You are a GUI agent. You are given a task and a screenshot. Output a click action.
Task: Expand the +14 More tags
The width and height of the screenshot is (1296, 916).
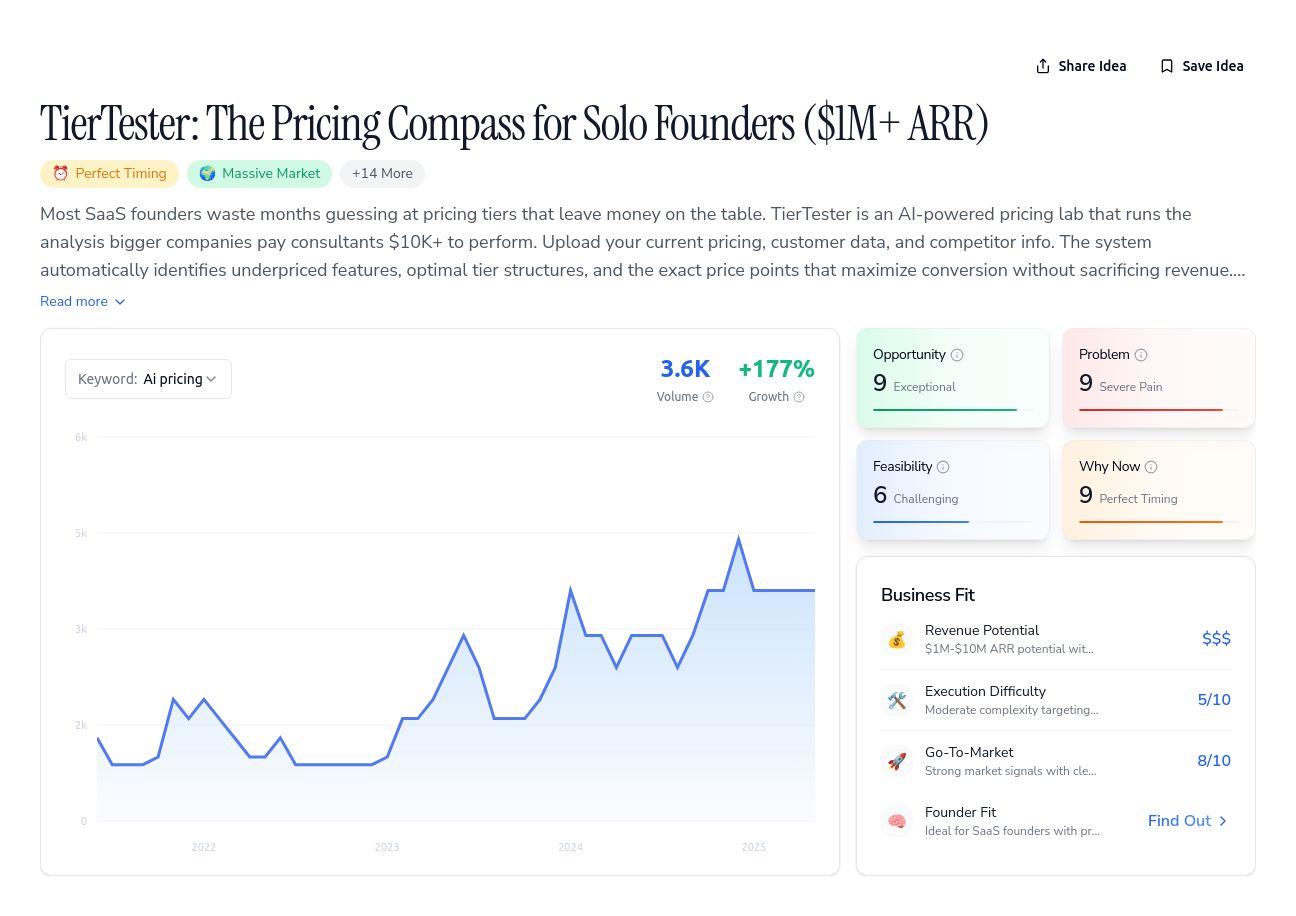pyautogui.click(x=382, y=173)
